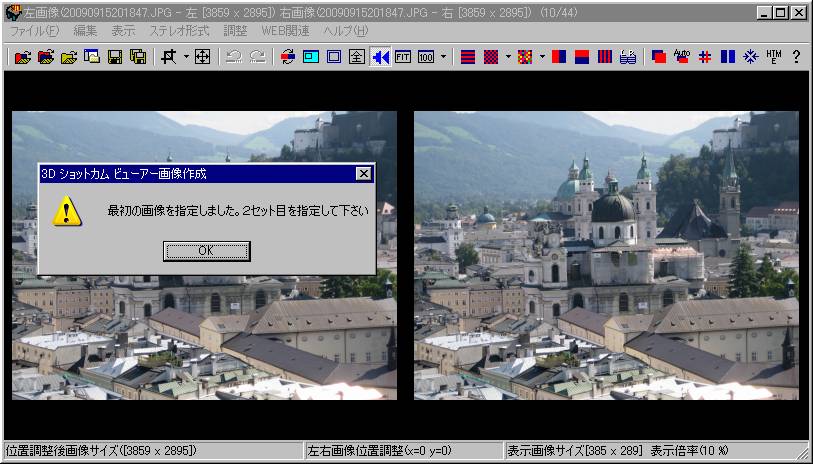Viewport: 813px width, 464px height.
Task: Expand the checkerboard format dropdown arrow
Action: 507,57
